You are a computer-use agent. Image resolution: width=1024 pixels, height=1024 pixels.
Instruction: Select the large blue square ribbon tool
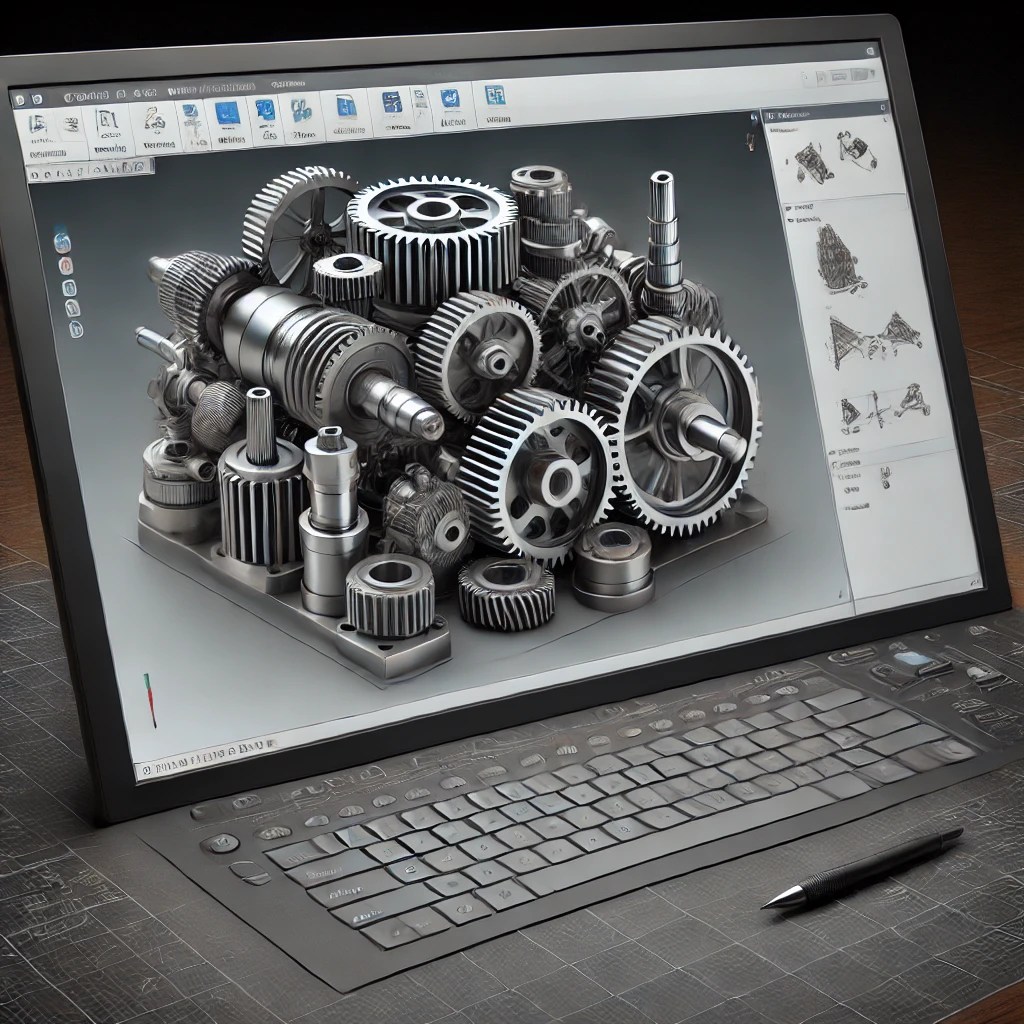[x=227, y=112]
